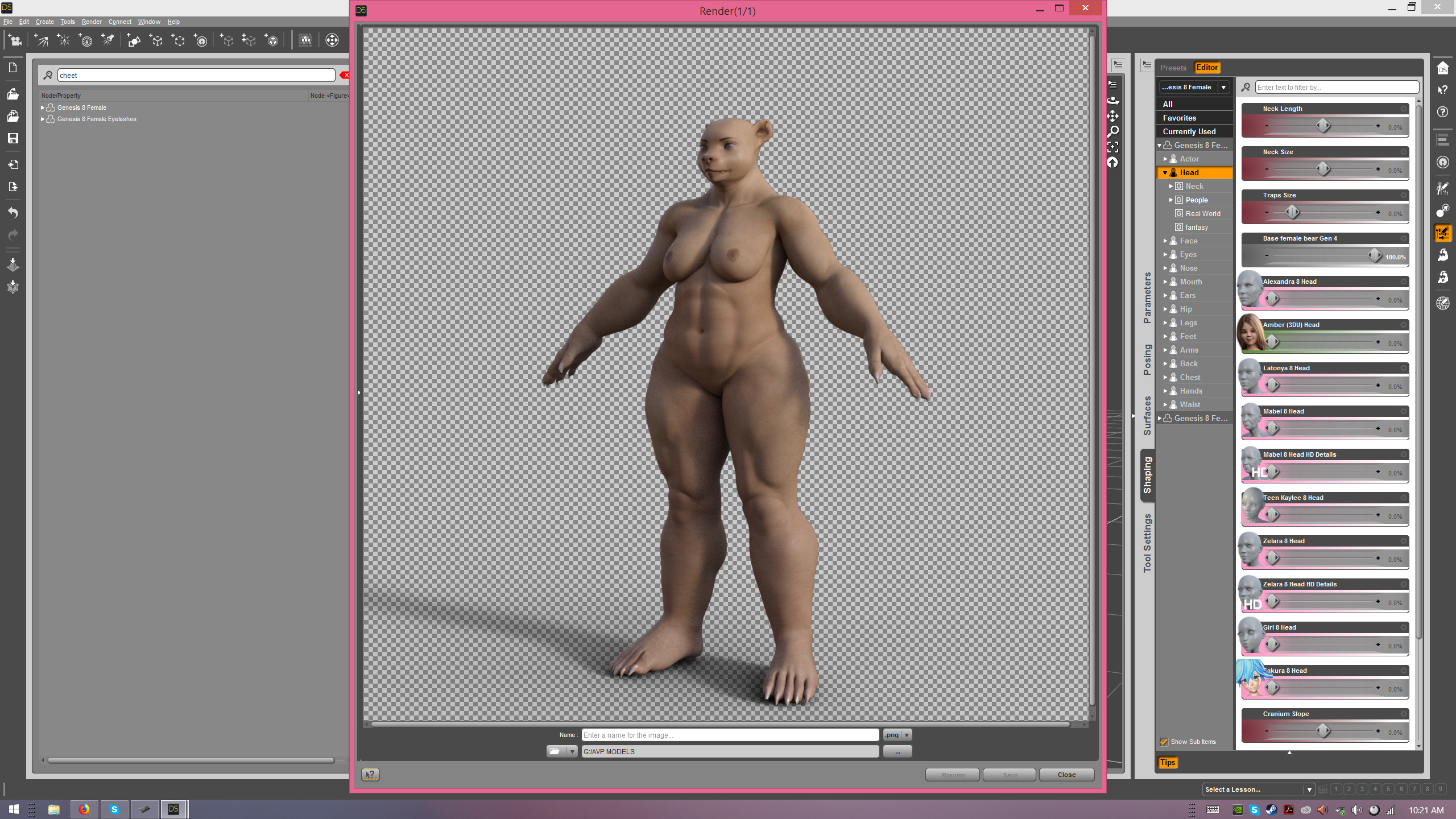The image size is (1456, 819).
Task: Click the Import file icon
Action: point(13,164)
